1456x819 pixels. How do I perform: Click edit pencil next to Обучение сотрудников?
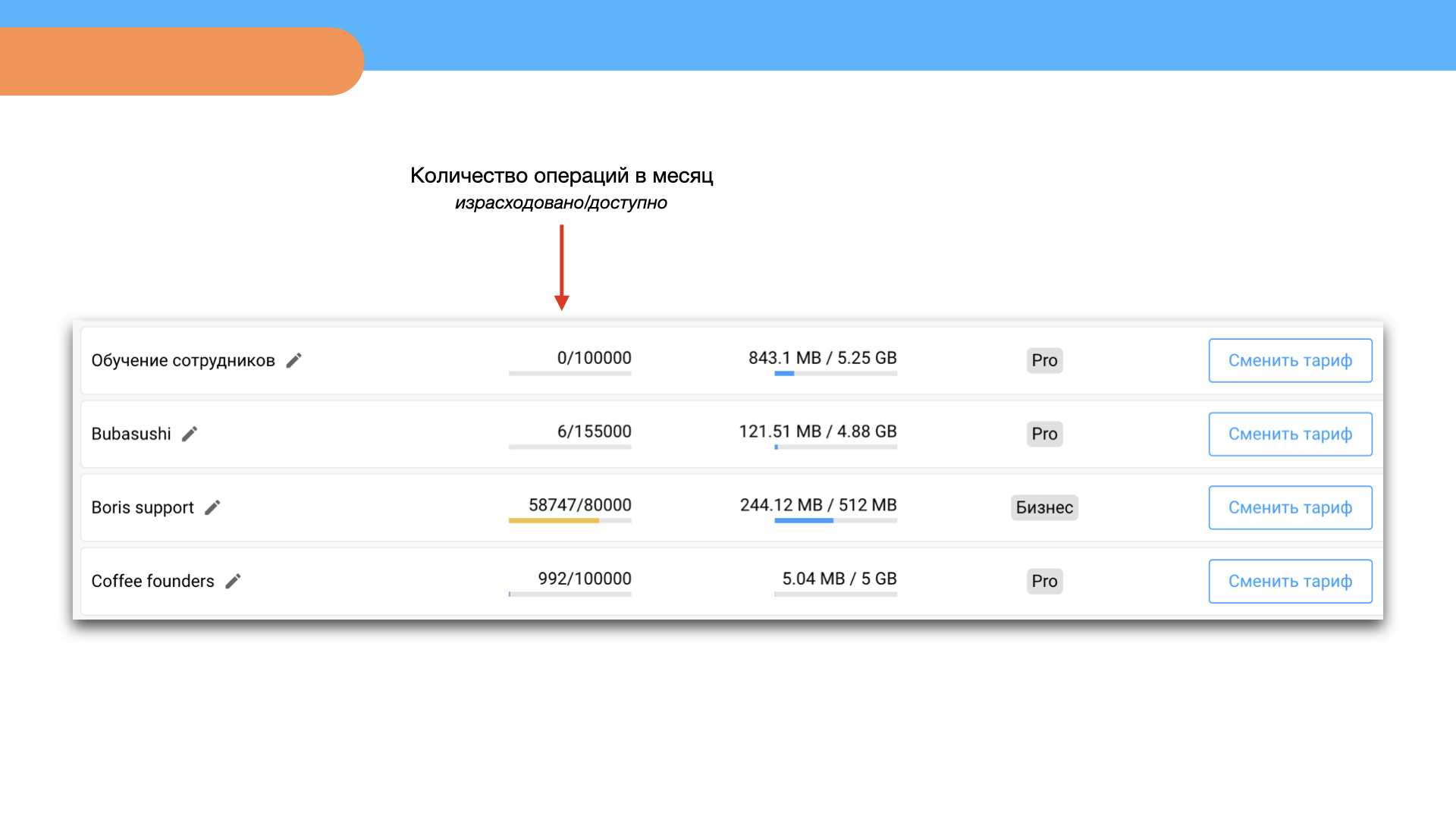(293, 360)
